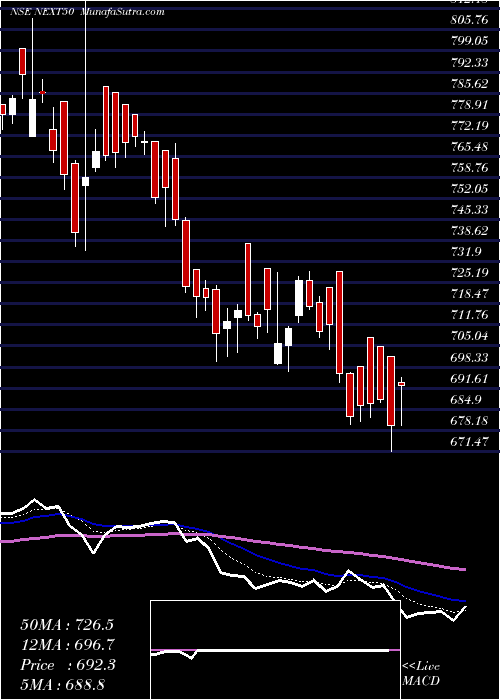
Task: Click the 805.76 price axis label
Action: pos(468,20)
